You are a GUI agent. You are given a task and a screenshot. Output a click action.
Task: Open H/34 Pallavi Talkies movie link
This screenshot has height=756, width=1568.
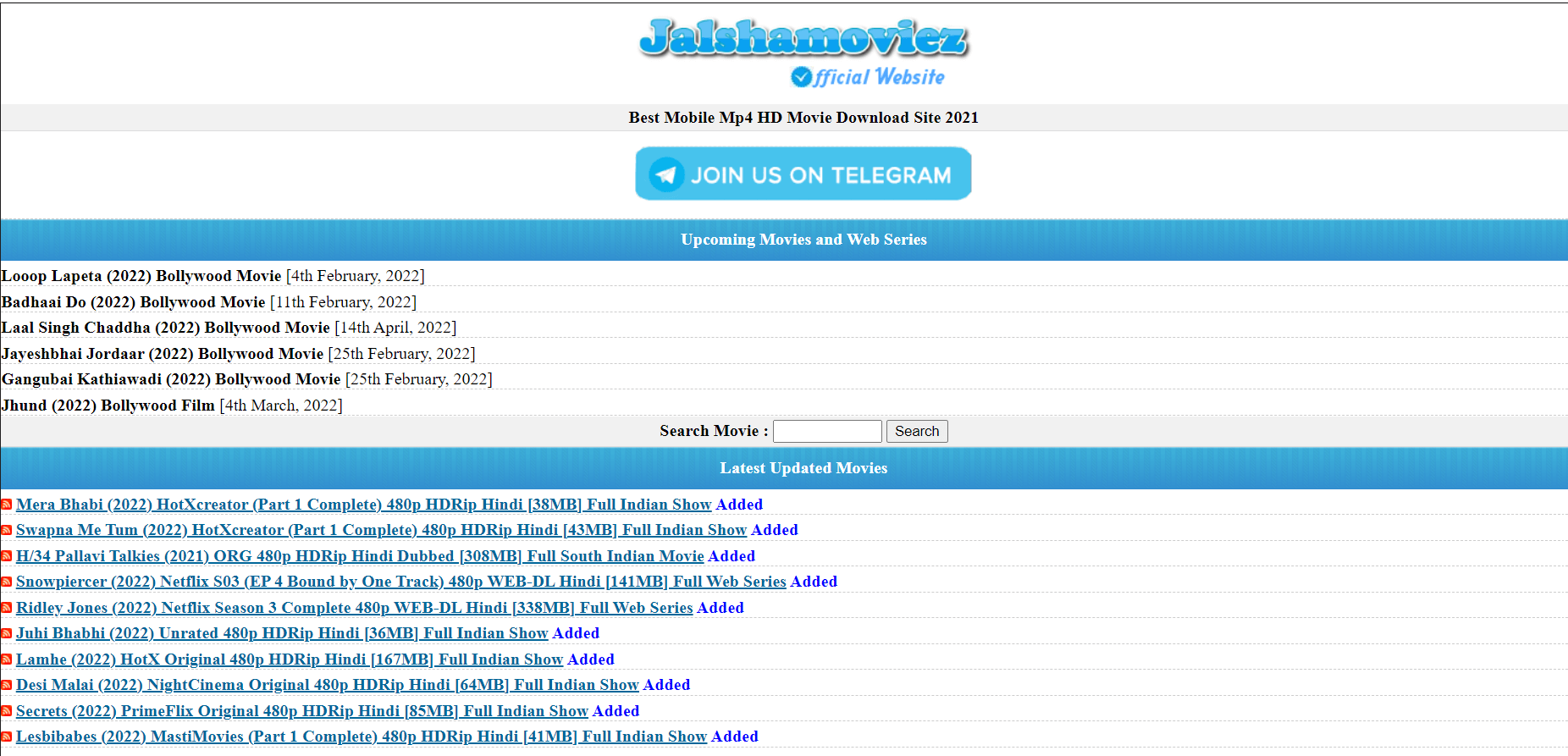(x=360, y=556)
